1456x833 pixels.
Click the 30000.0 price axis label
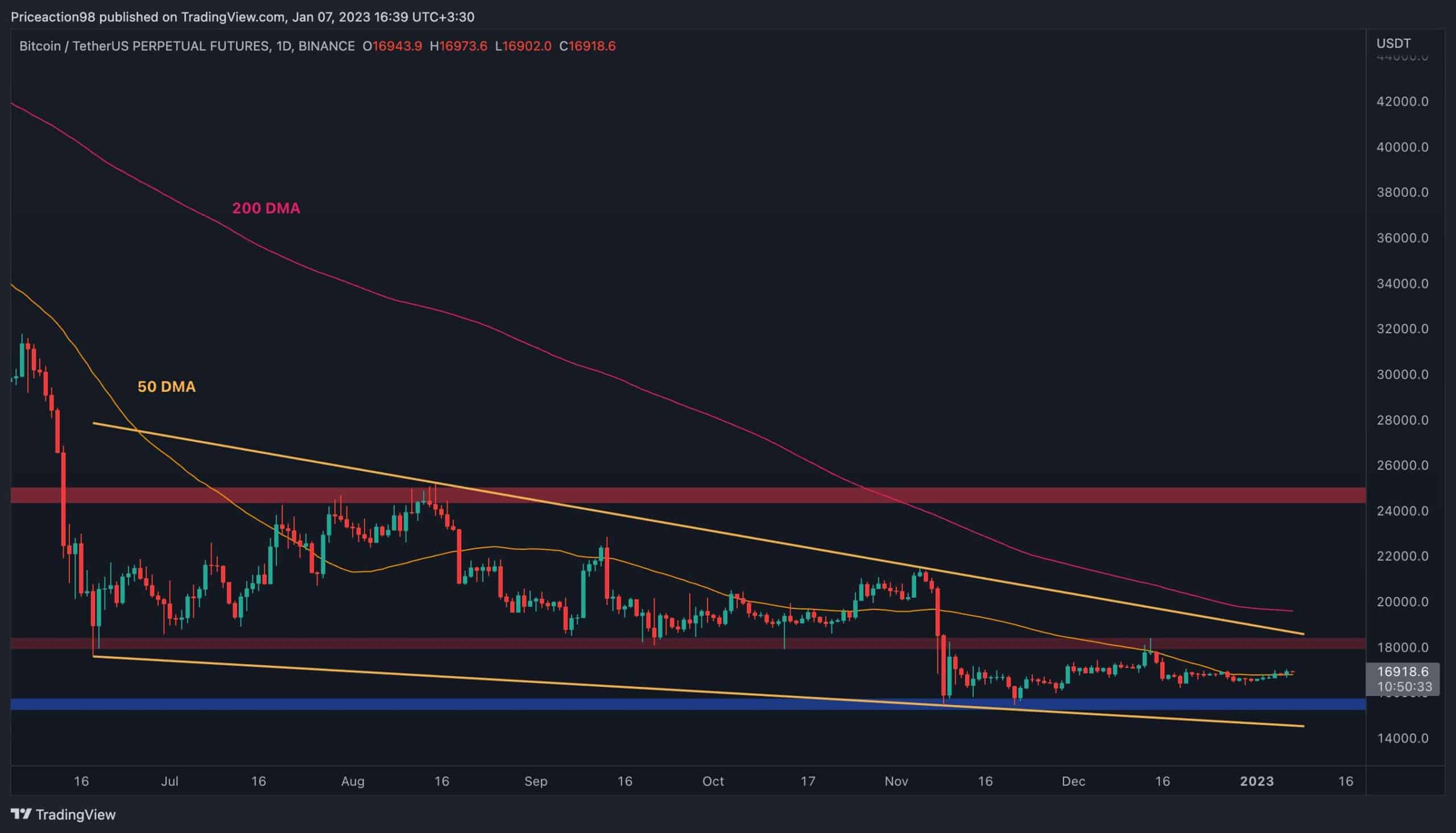(x=1402, y=375)
